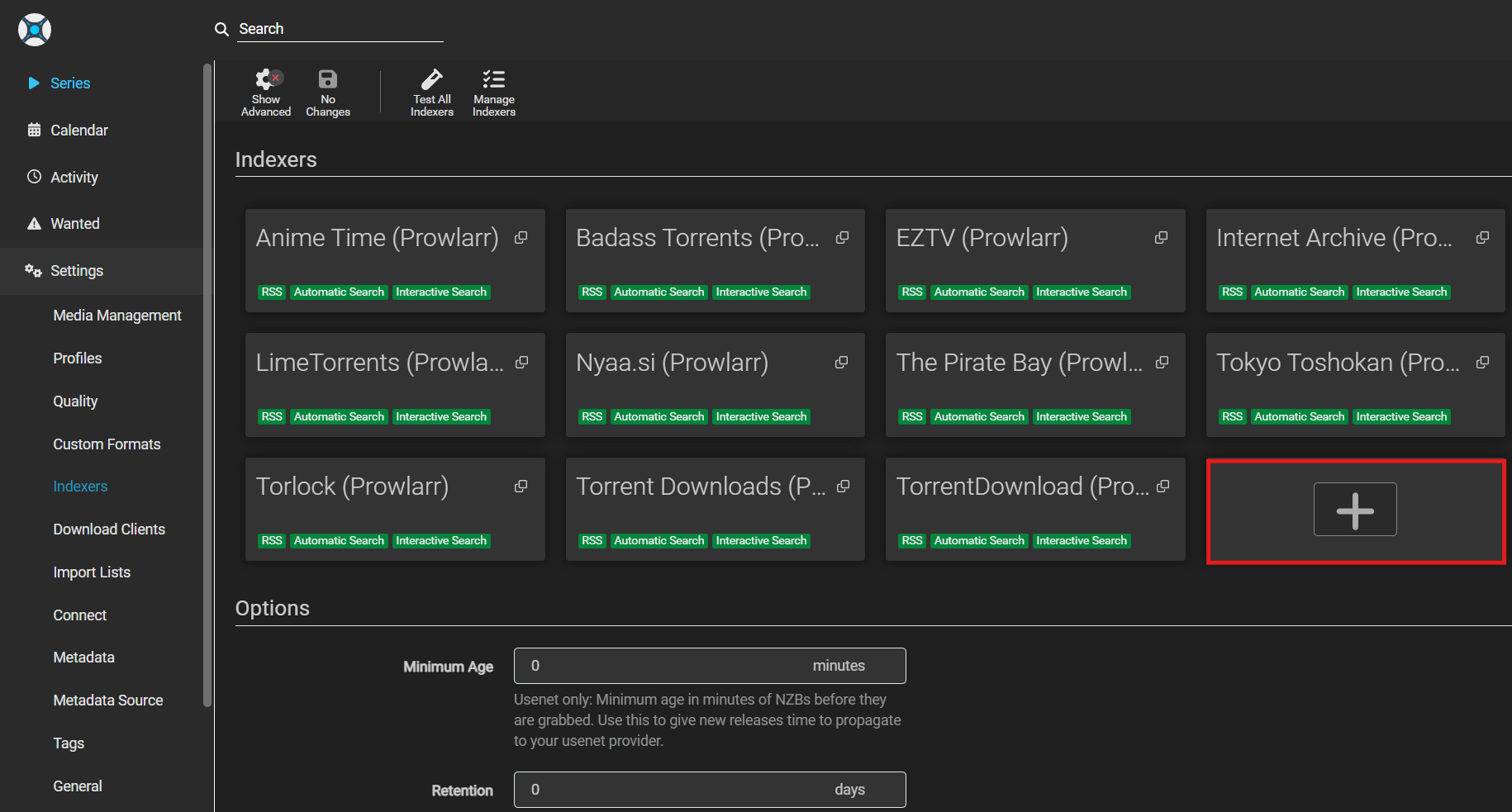Add a new indexer with plus button
The image size is (1512, 812).
(x=1355, y=510)
